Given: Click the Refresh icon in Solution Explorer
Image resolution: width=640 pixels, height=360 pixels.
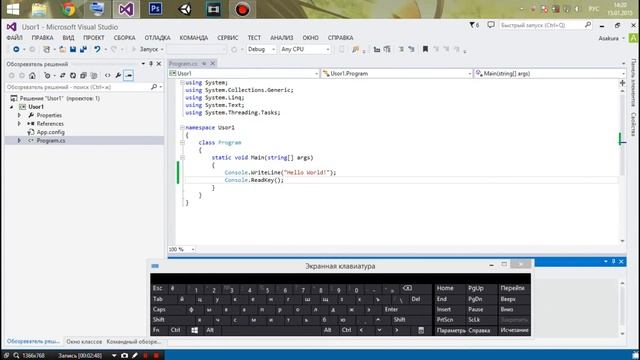Looking at the screenshot, I should pyautogui.click(x=73, y=76).
